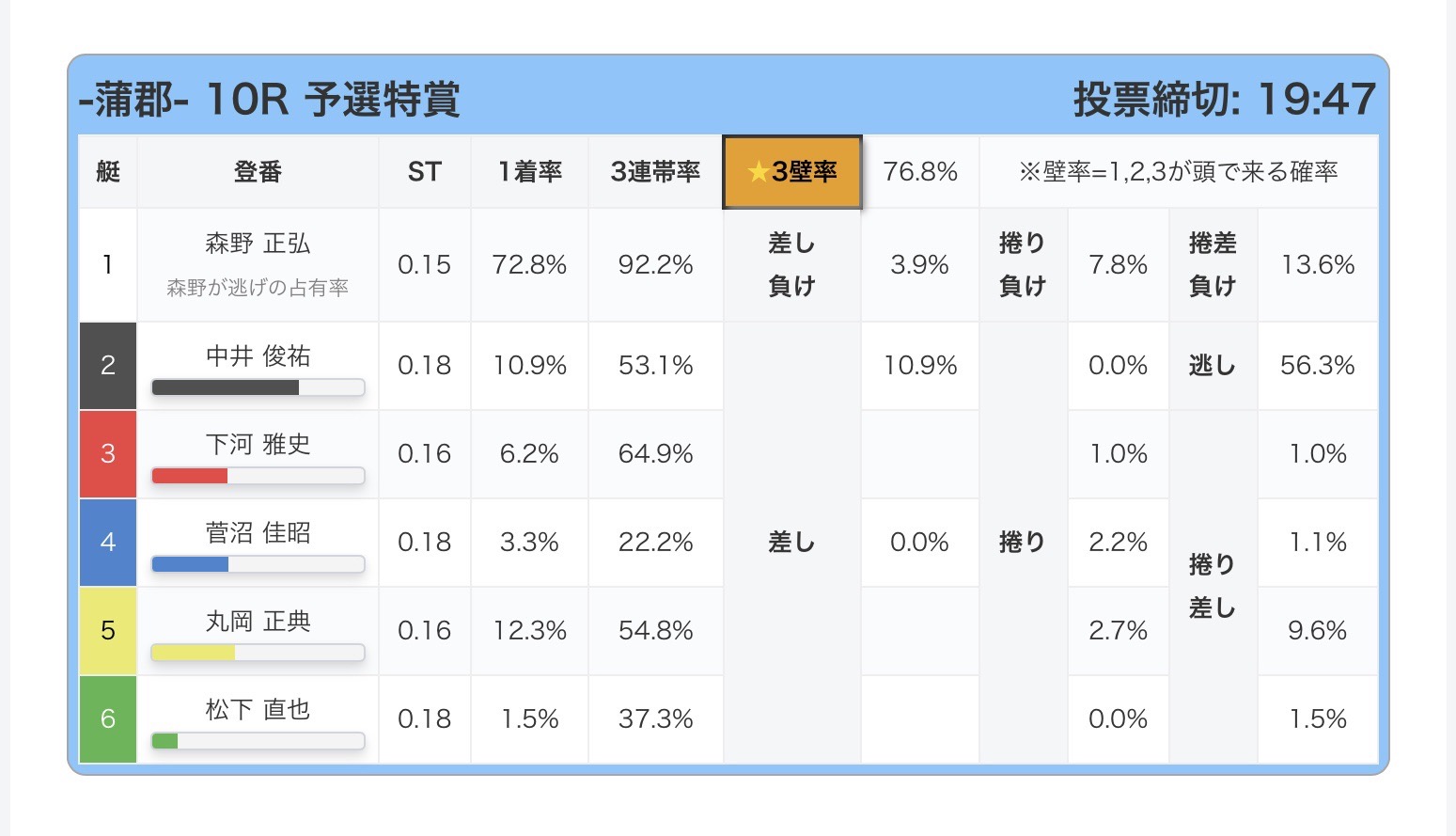Click the white boat number 1 cell
This screenshot has width=1456, height=836.
pyautogui.click(x=108, y=264)
